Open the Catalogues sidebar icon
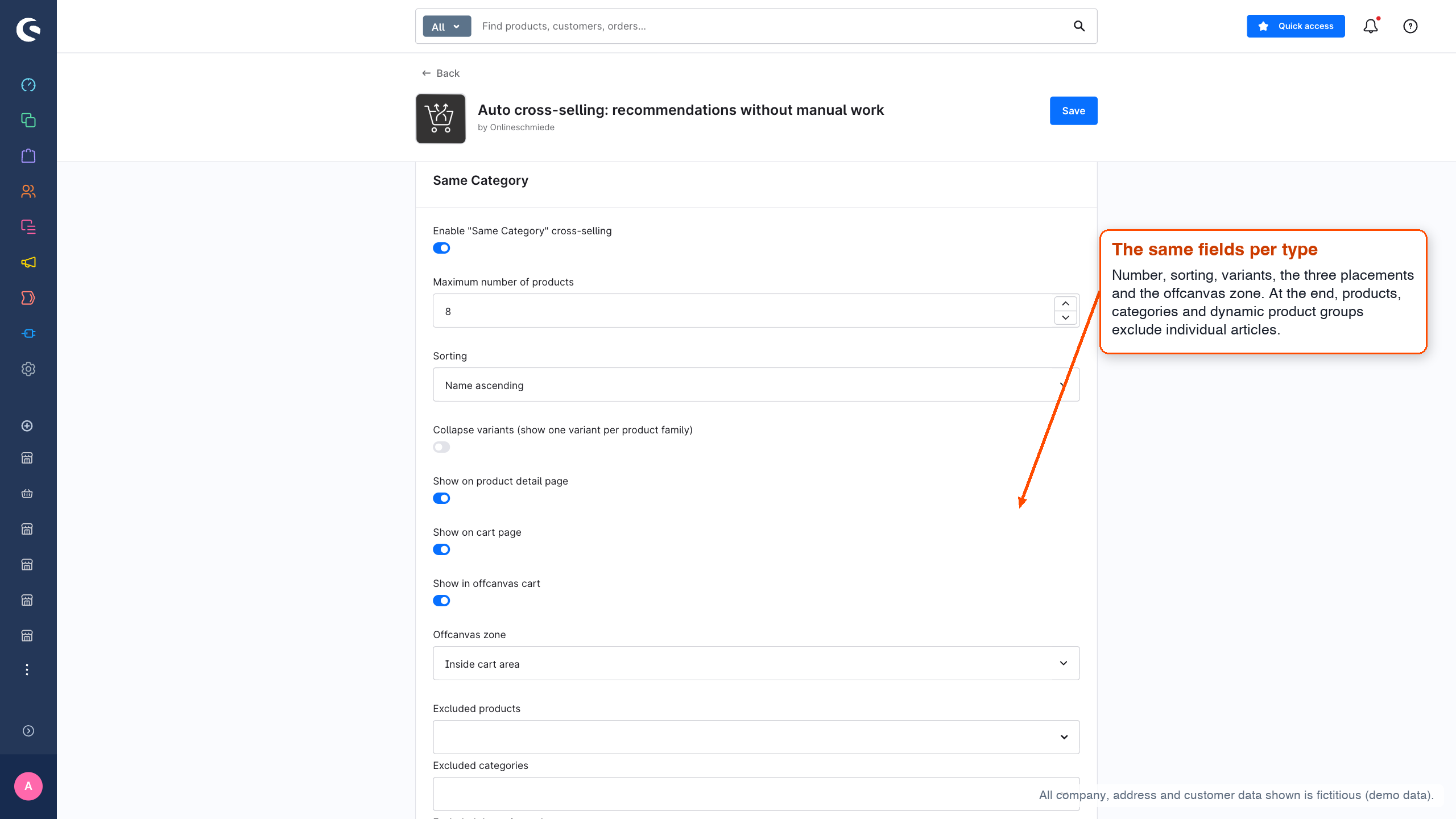Screen dimensions: 1456x819 click(28, 120)
